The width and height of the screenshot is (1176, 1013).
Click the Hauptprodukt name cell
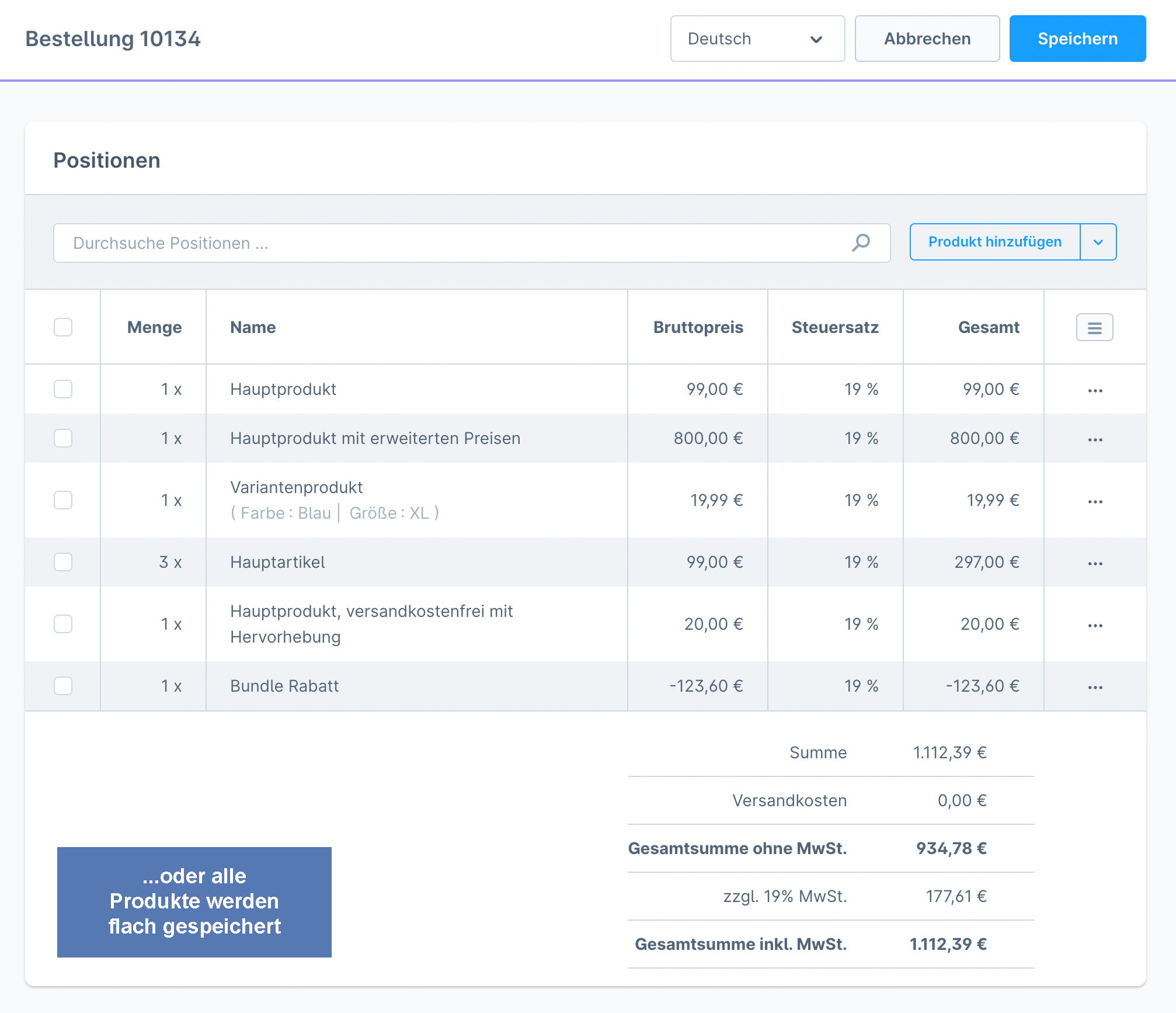click(283, 389)
